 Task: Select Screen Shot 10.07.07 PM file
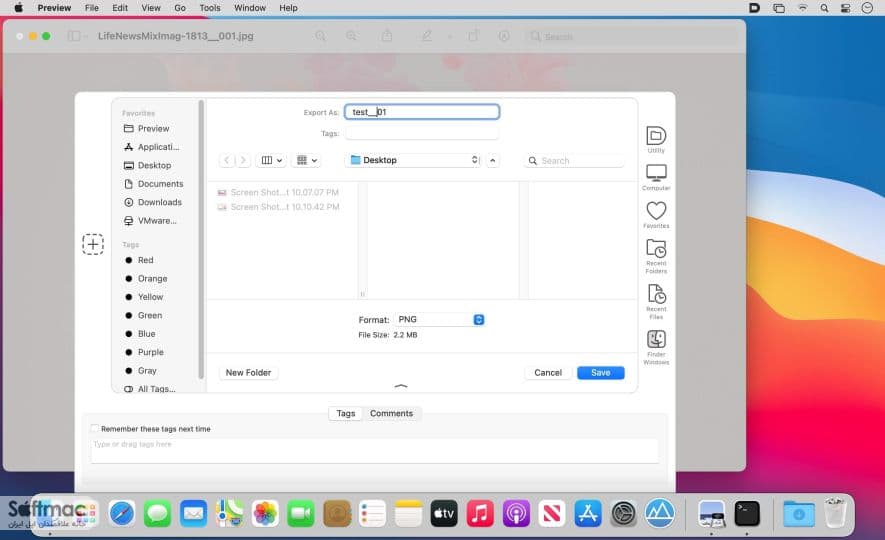(x=279, y=192)
